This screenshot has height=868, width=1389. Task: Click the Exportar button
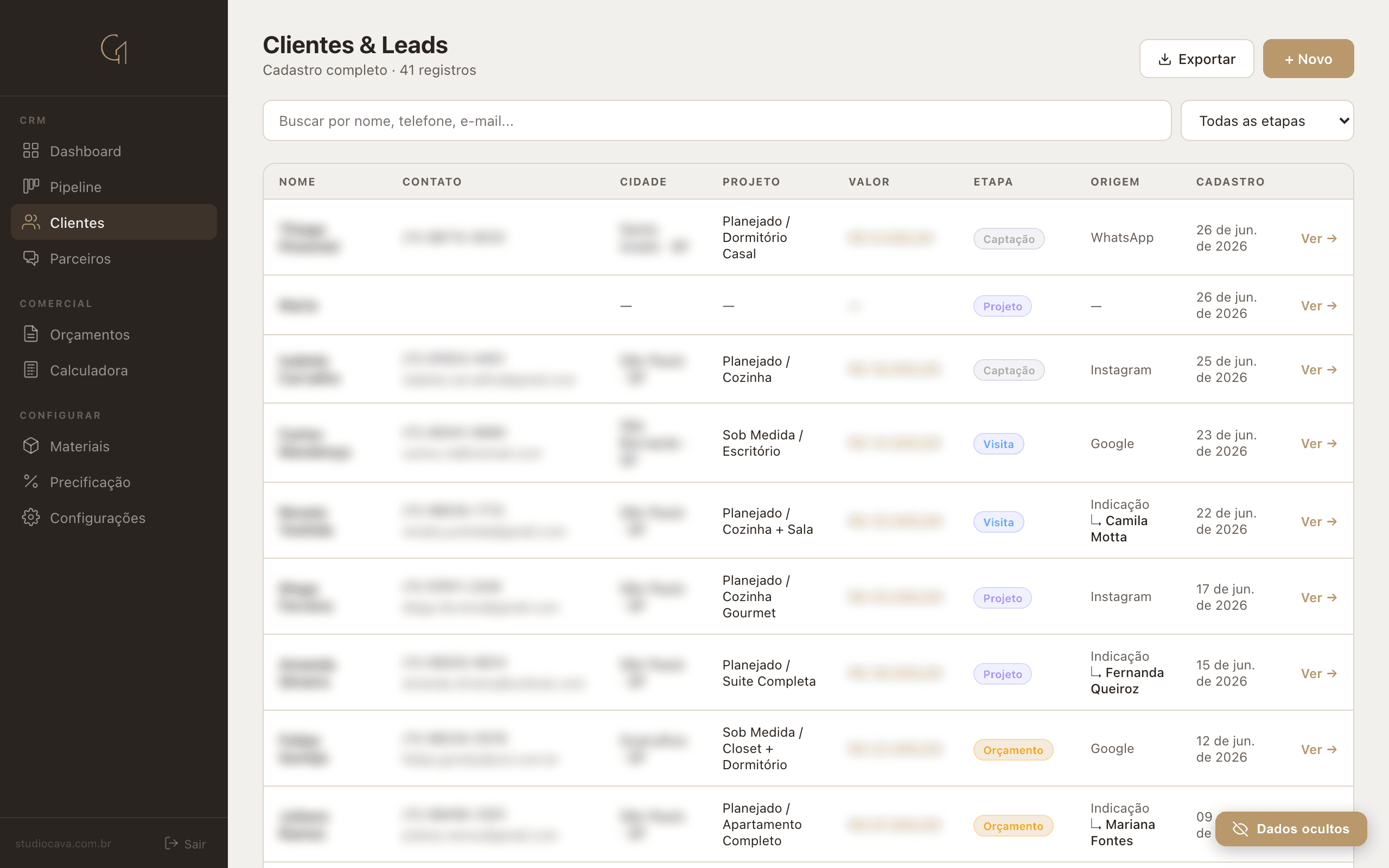coord(1196,59)
